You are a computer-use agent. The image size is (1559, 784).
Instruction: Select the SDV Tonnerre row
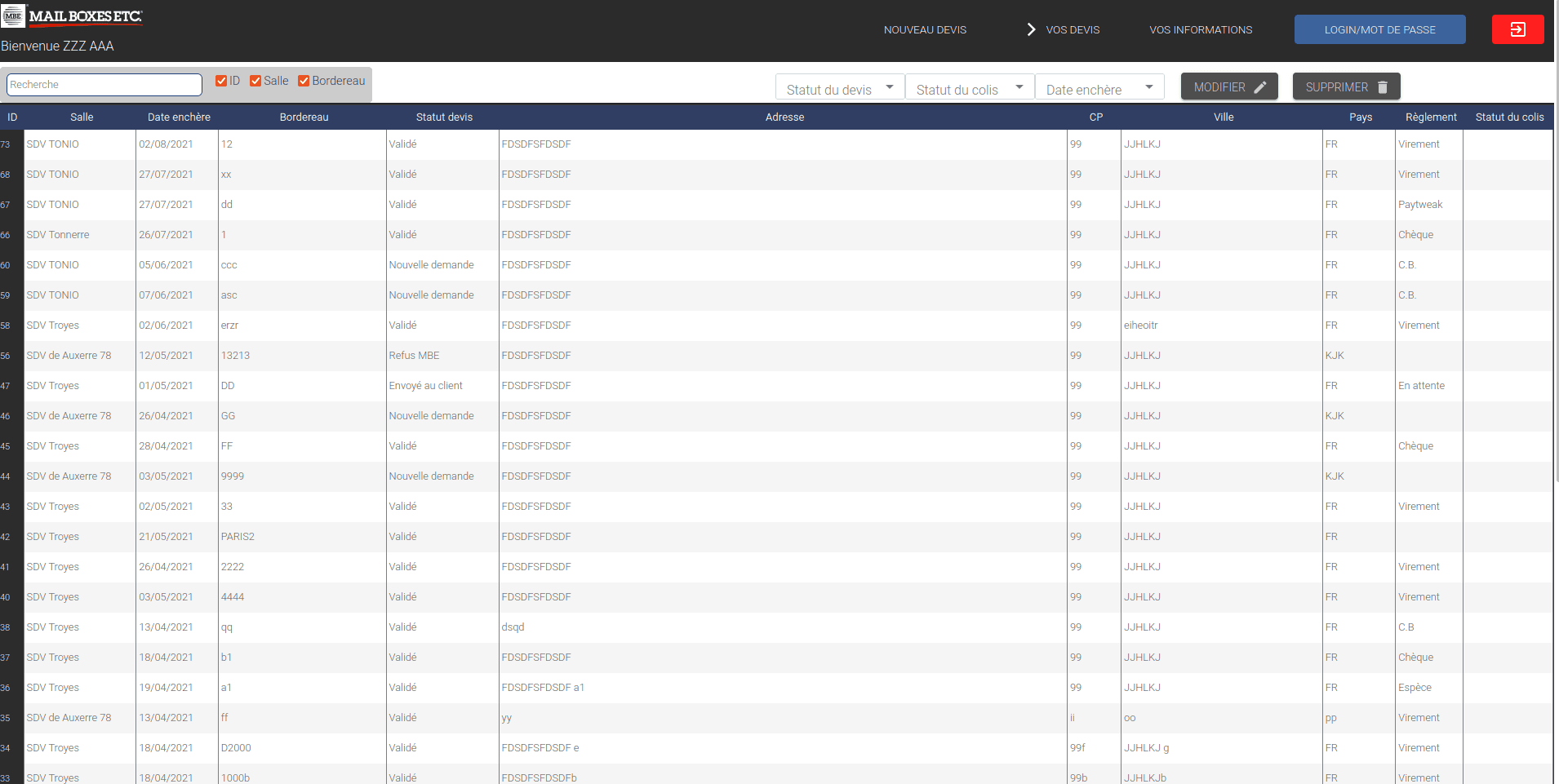58,235
